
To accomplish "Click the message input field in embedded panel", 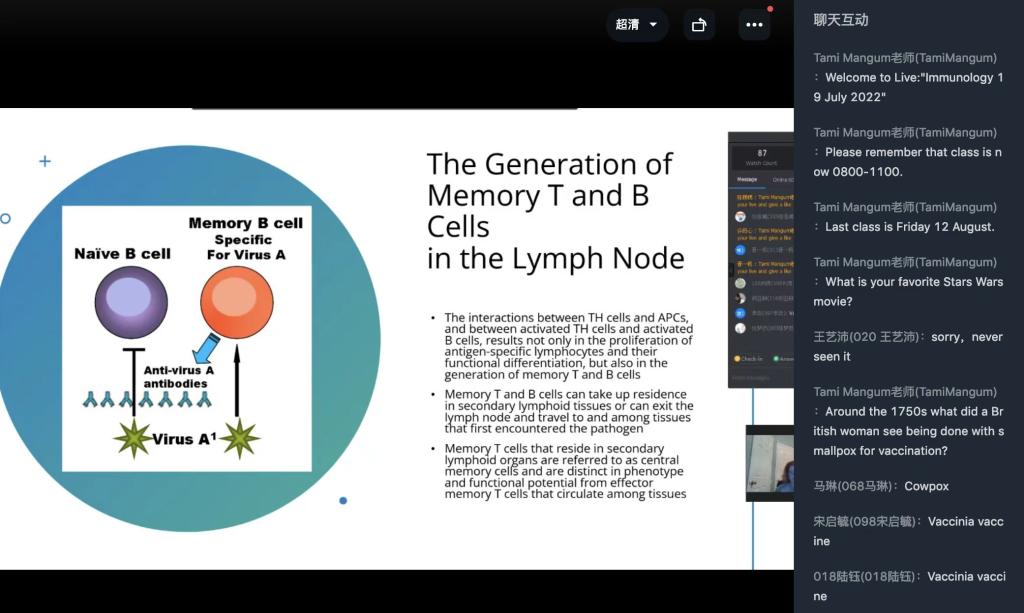I will [760, 378].
